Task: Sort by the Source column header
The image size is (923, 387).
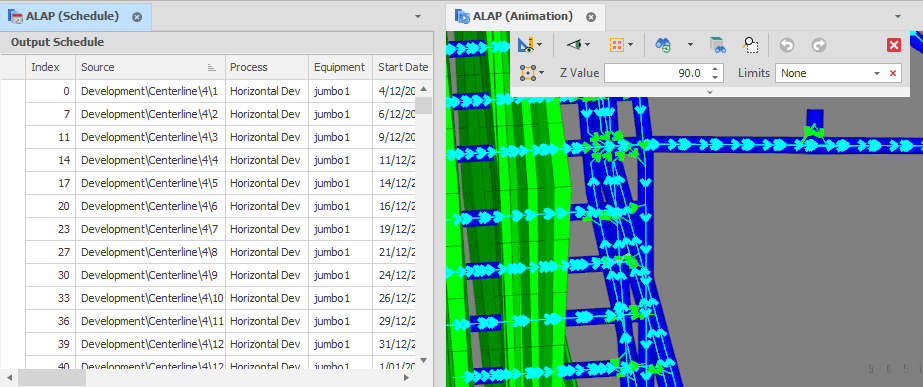Action: (x=150, y=67)
